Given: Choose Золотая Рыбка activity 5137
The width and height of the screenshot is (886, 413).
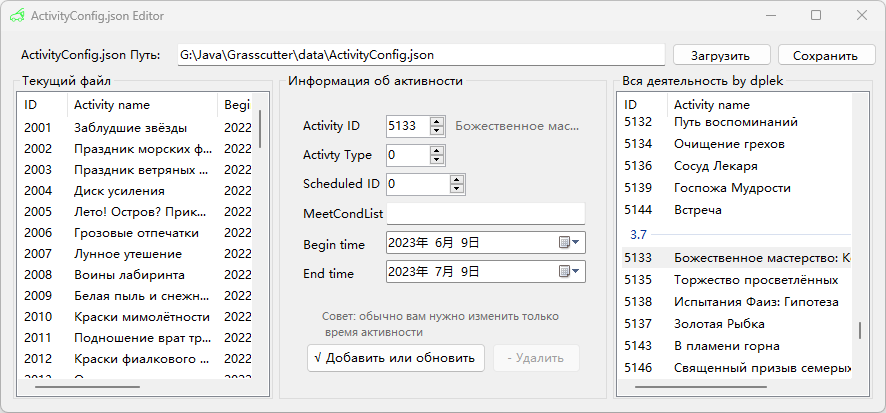Looking at the screenshot, I should click(719, 324).
